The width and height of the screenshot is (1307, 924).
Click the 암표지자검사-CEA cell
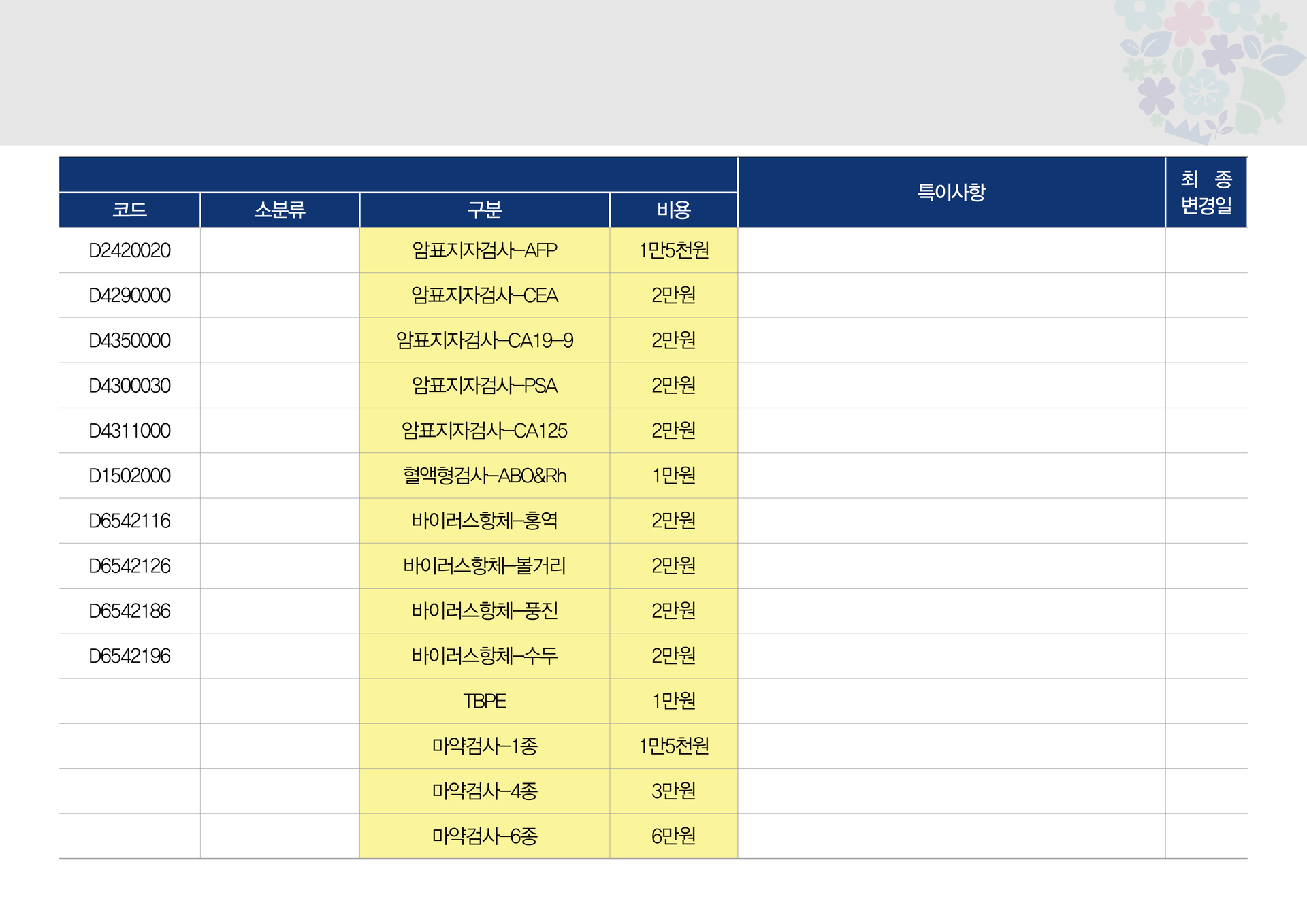point(485,295)
